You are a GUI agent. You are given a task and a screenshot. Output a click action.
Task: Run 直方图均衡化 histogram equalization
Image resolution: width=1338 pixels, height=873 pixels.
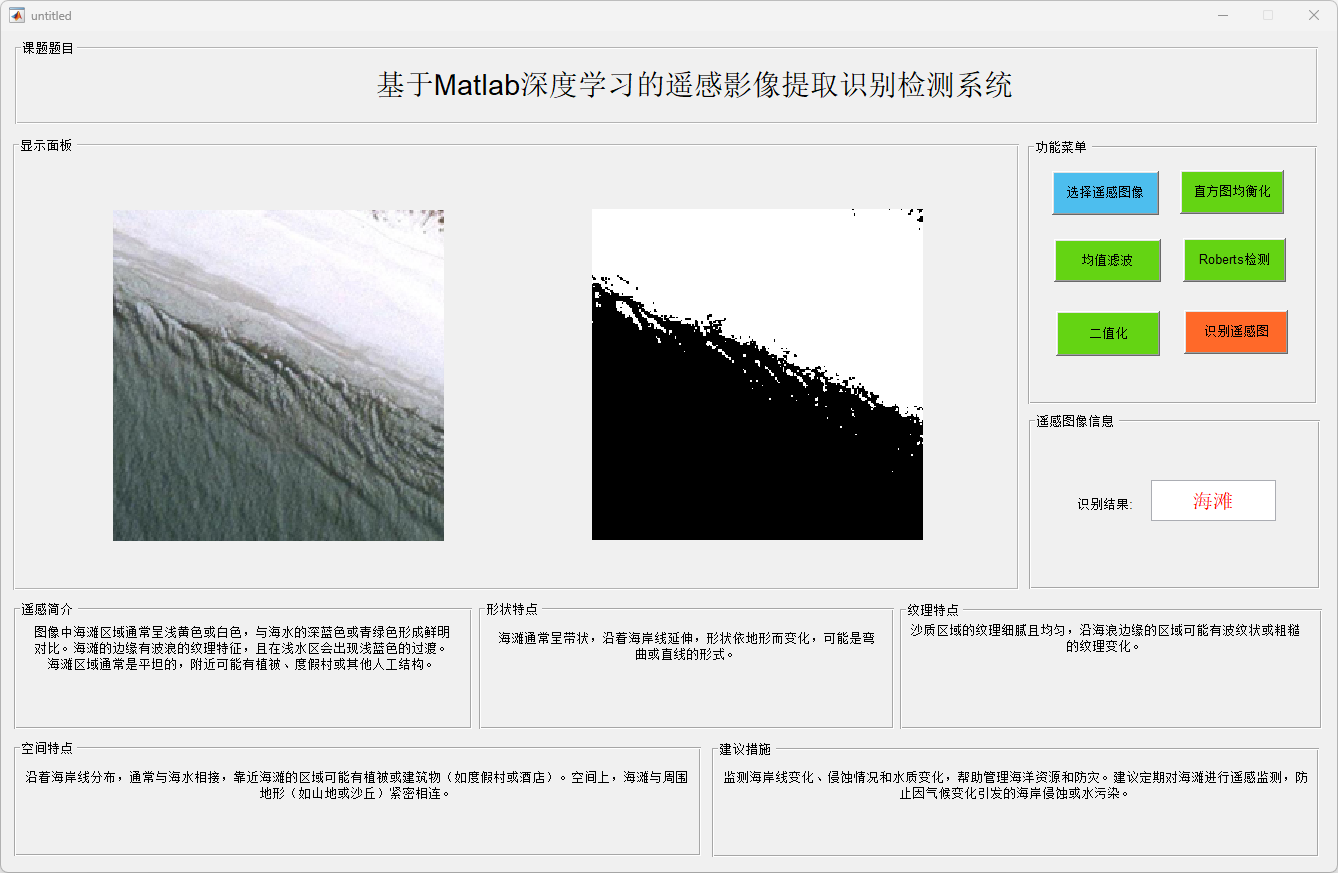click(x=1232, y=192)
